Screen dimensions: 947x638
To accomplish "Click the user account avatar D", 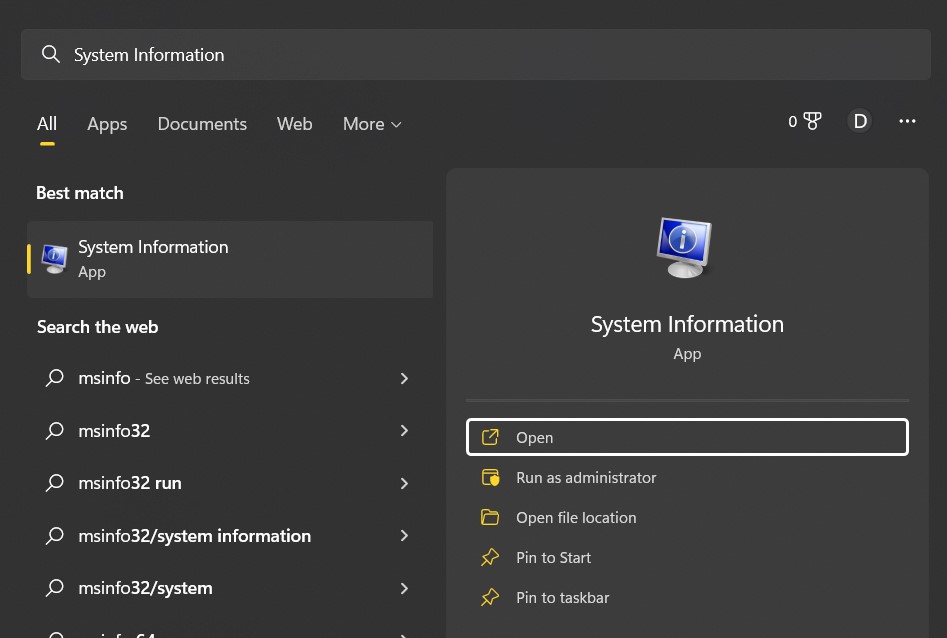I will point(860,121).
